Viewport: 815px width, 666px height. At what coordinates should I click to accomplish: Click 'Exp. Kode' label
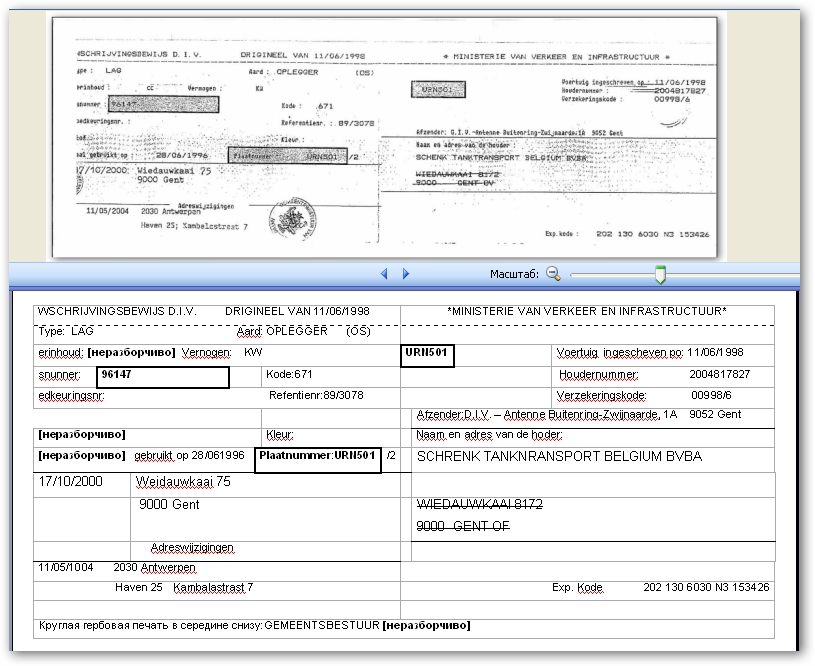tap(577, 587)
